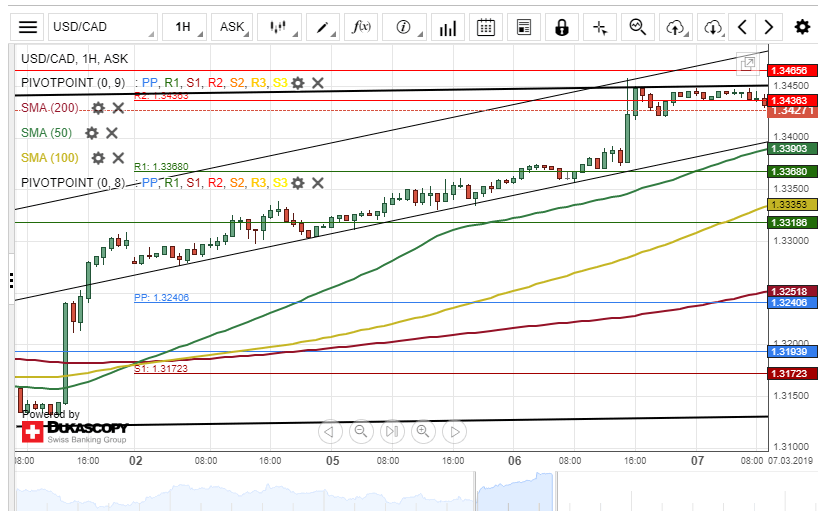The image size is (825, 511).
Task: Remove the SMA (100) indicator
Action: click(118, 158)
